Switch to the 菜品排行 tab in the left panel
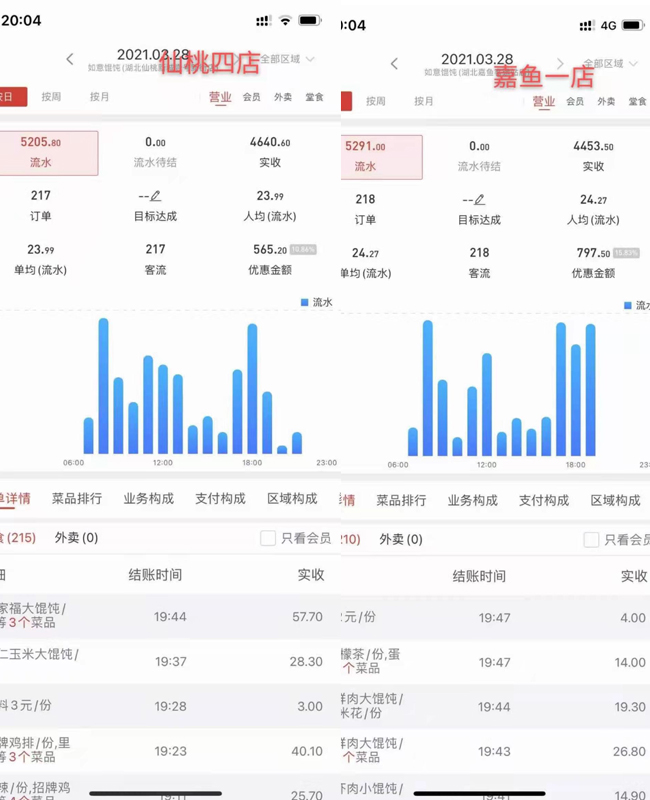 [x=77, y=498]
